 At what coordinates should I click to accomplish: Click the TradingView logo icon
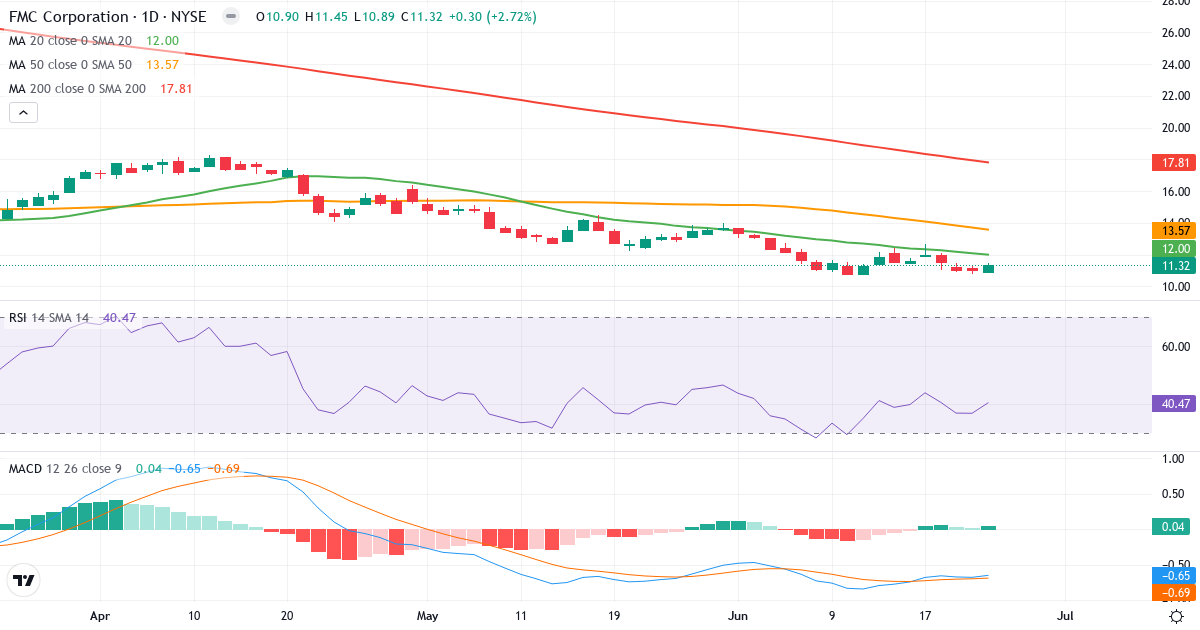click(x=24, y=580)
